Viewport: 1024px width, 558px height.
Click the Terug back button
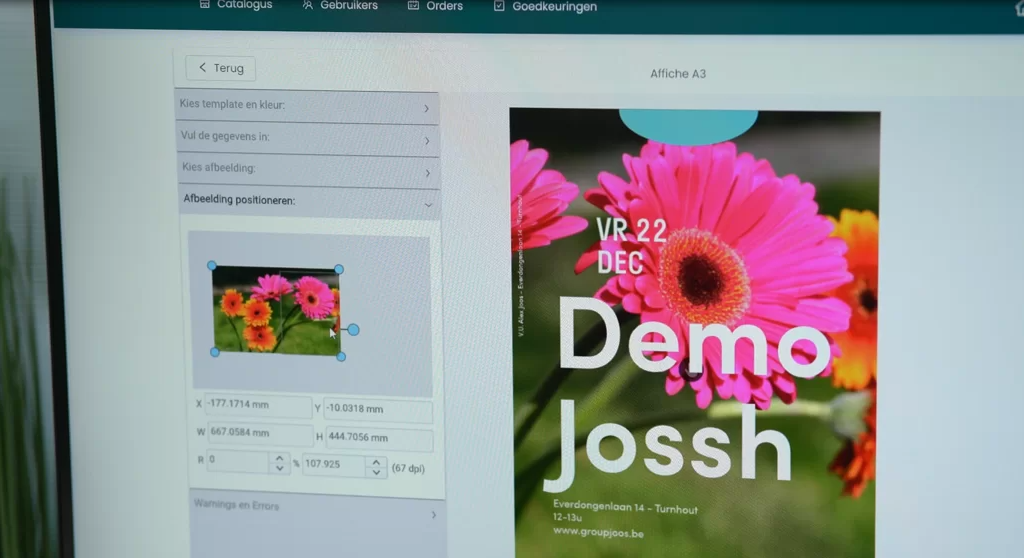[221, 68]
